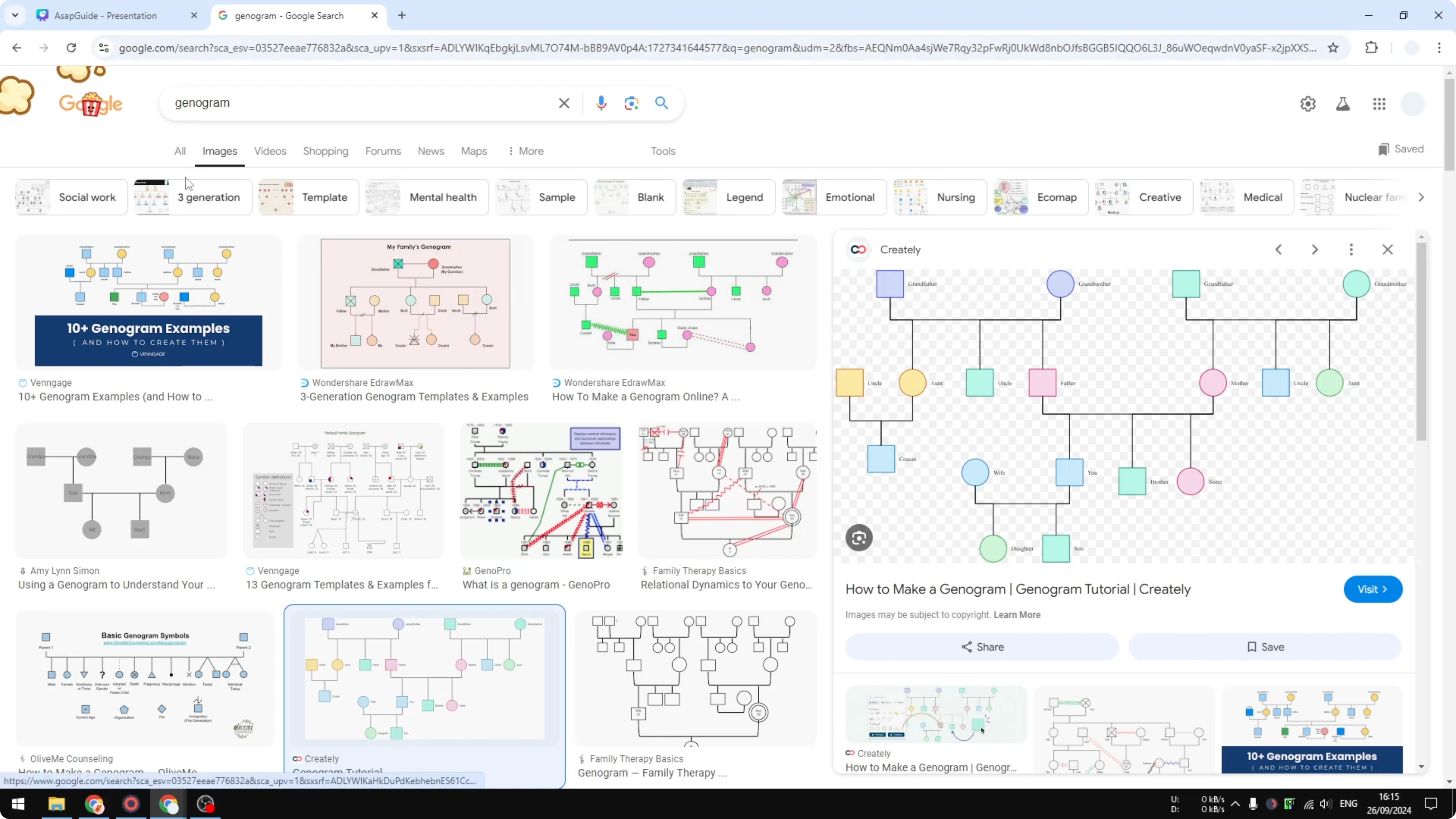Click the ENG language indicator
The width and height of the screenshot is (1456, 819).
[1348, 804]
